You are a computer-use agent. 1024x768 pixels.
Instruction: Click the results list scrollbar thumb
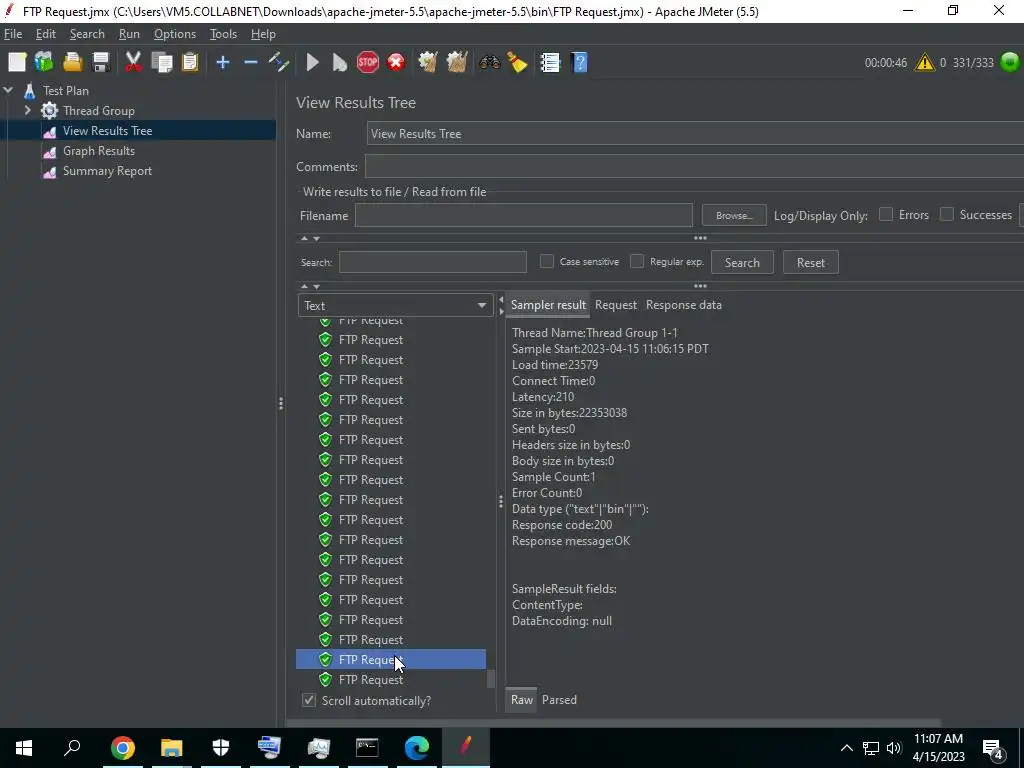(x=491, y=679)
